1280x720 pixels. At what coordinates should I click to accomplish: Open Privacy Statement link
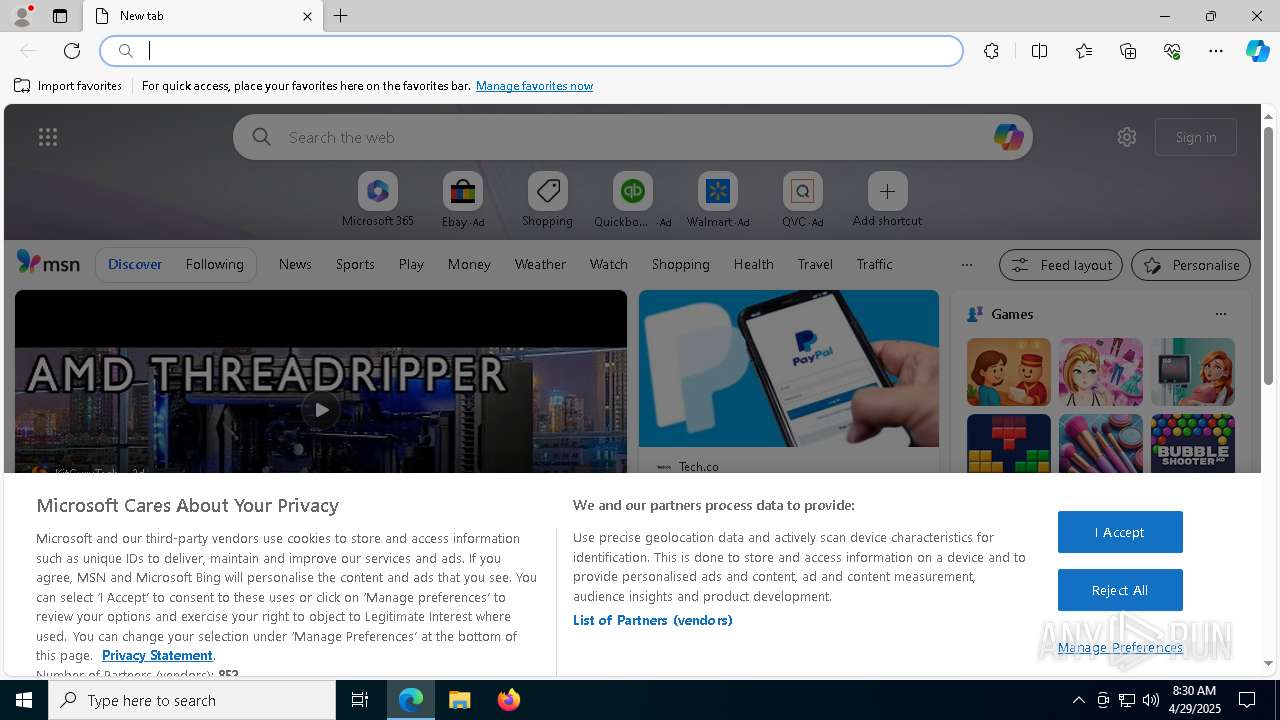[x=157, y=655]
